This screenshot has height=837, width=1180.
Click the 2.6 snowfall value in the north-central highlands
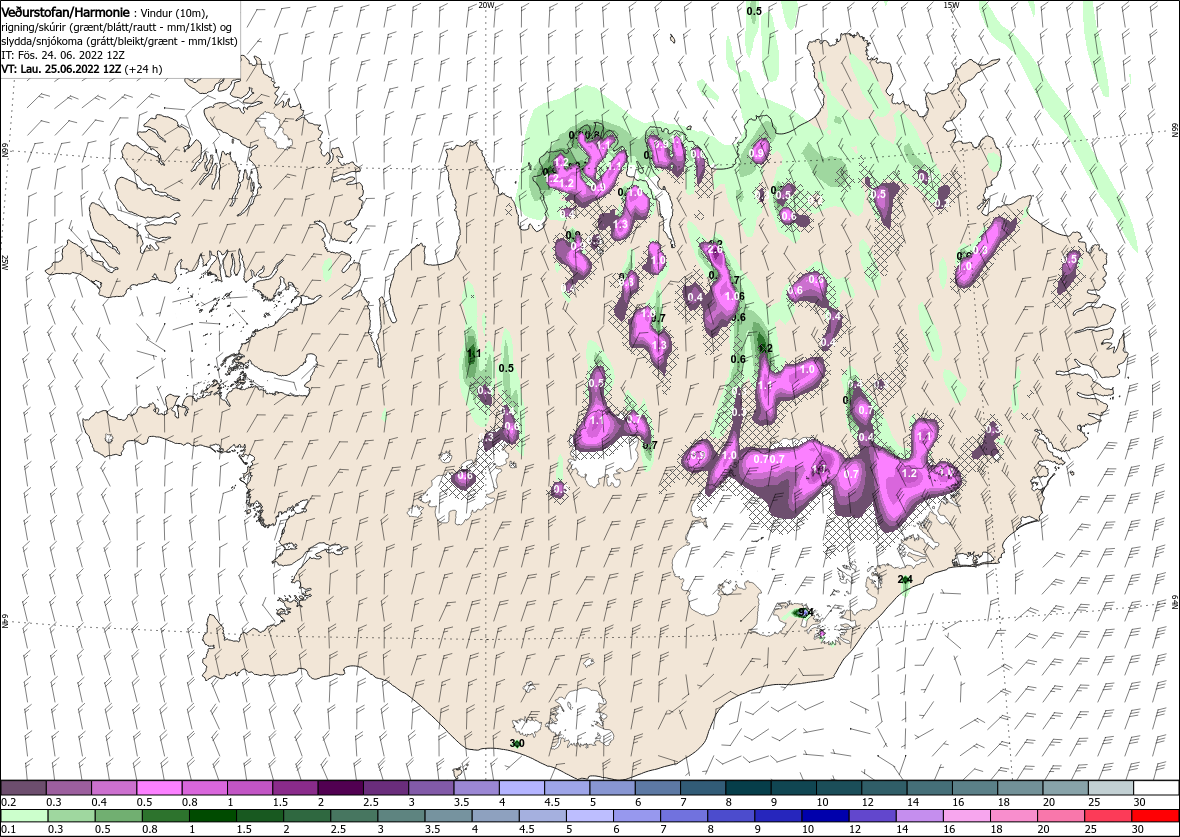tap(715, 249)
